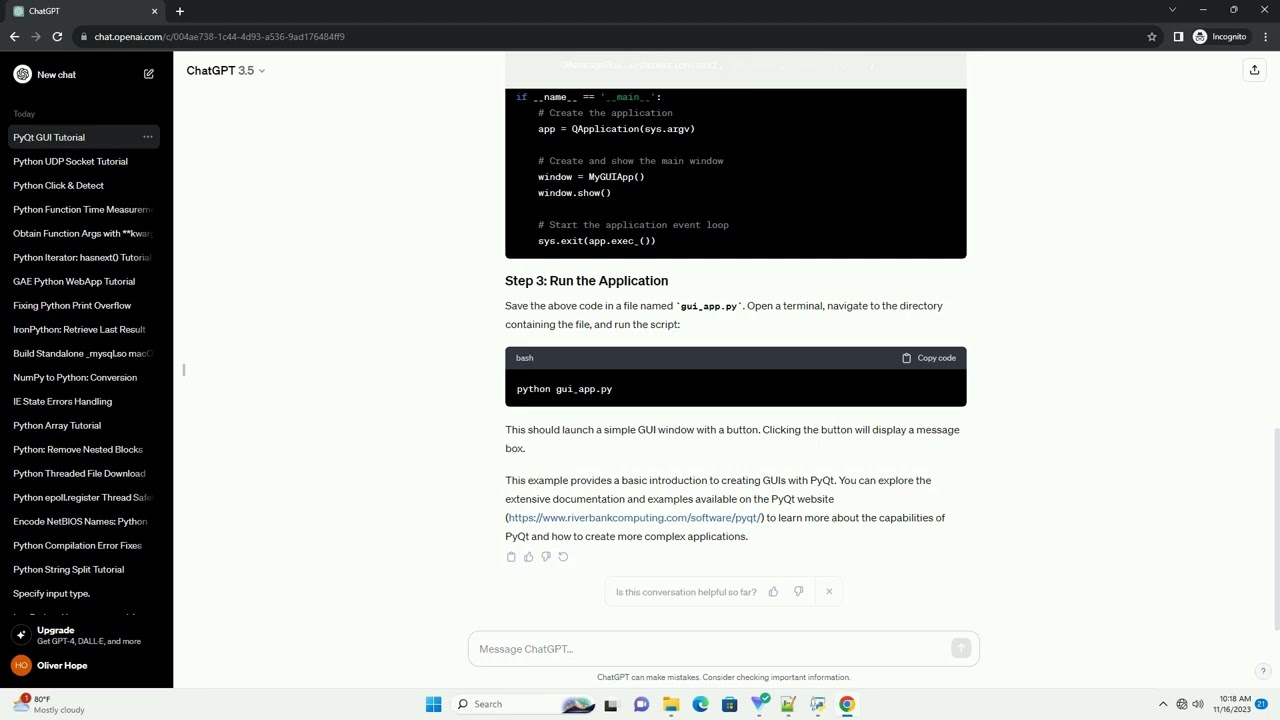1280x720 pixels.
Task: Open Python String Split Tutorial chat
Action: click(x=86, y=569)
